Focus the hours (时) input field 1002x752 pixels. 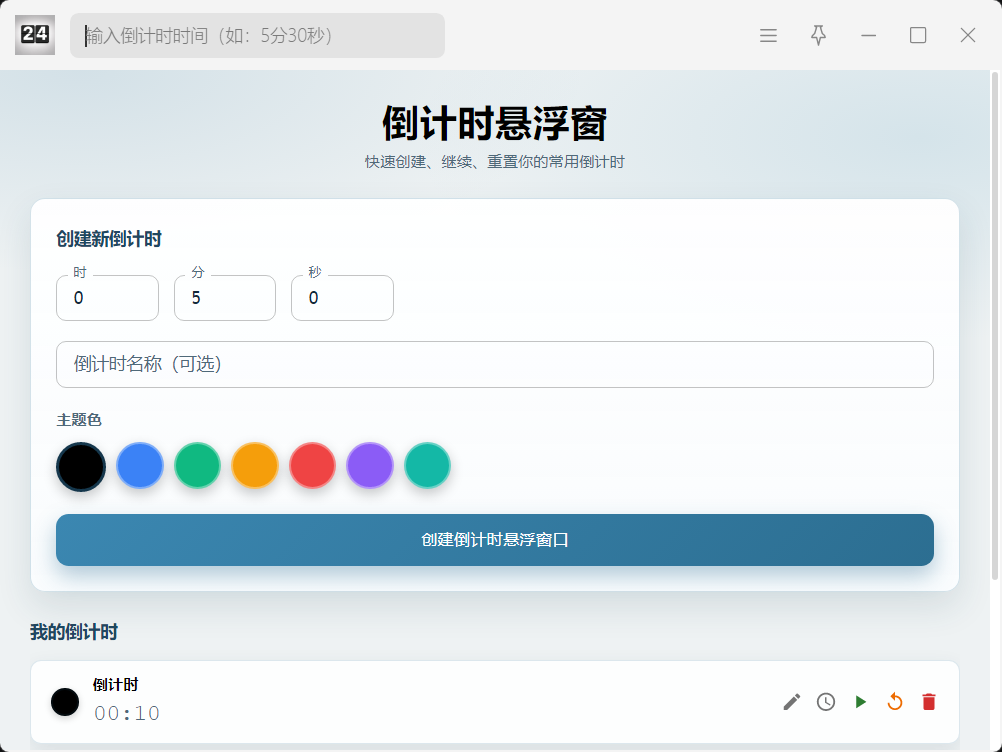(x=107, y=298)
